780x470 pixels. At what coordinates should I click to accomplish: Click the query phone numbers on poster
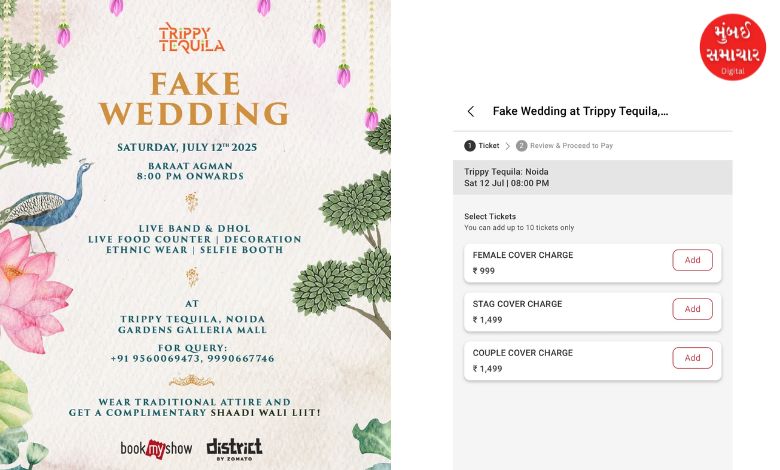click(192, 359)
